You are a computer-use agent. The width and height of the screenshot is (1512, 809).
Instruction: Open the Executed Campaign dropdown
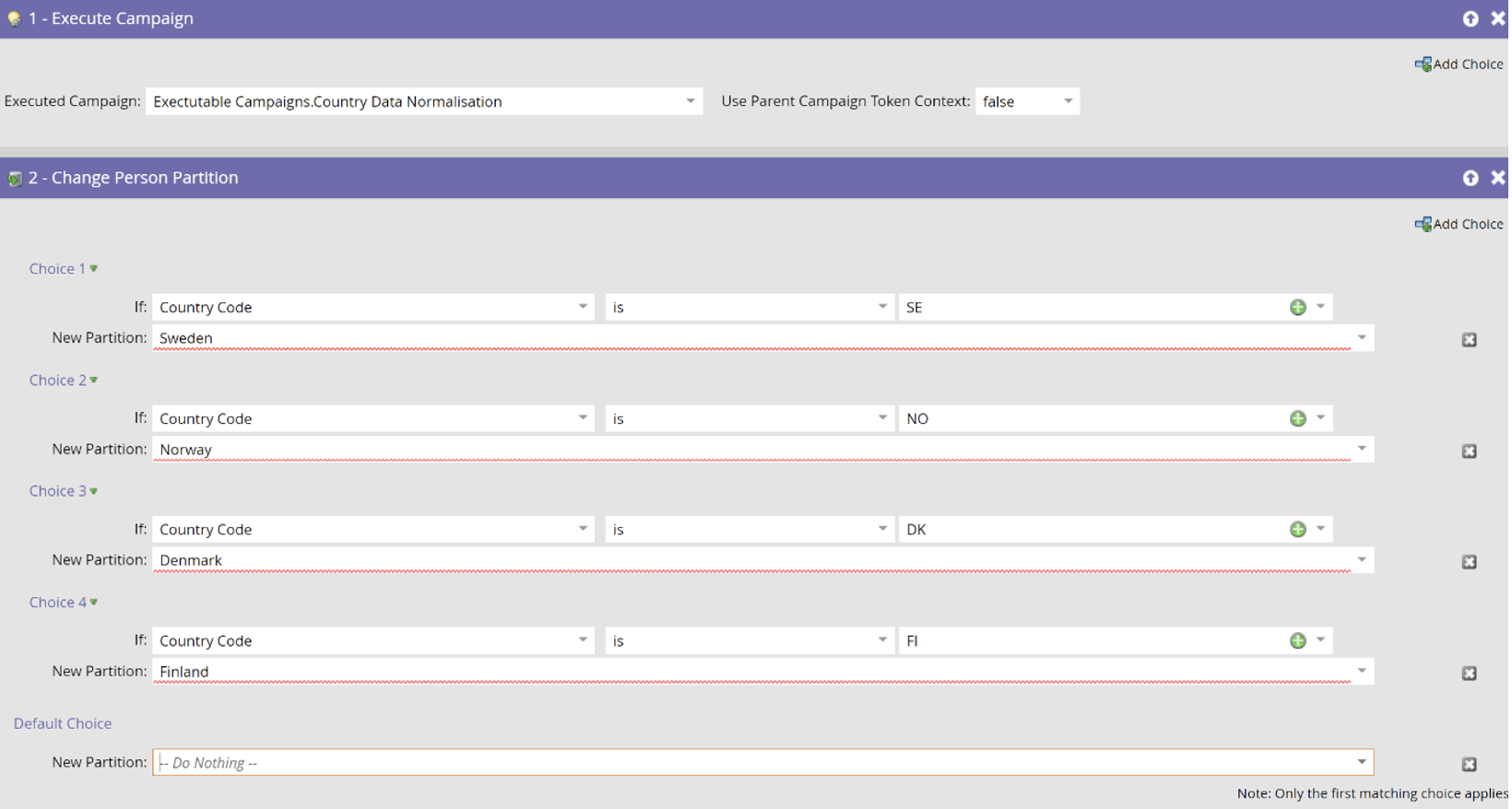[691, 101]
